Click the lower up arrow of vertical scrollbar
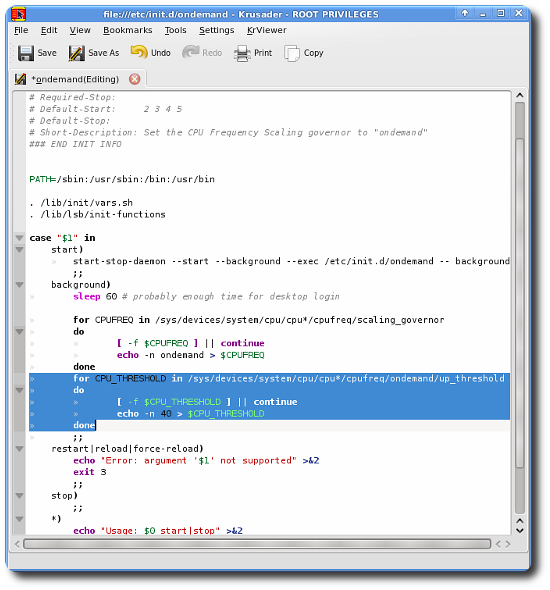Viewport: 550px width, 590px height. click(520, 521)
